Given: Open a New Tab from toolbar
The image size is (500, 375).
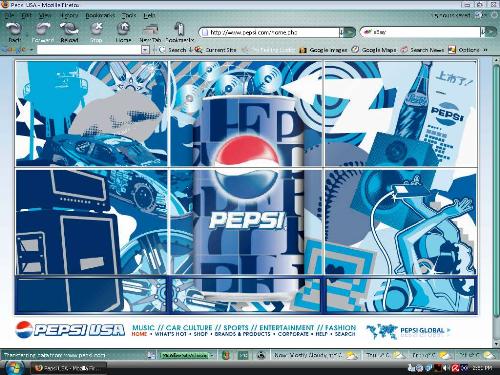Looking at the screenshot, I should [x=150, y=32].
